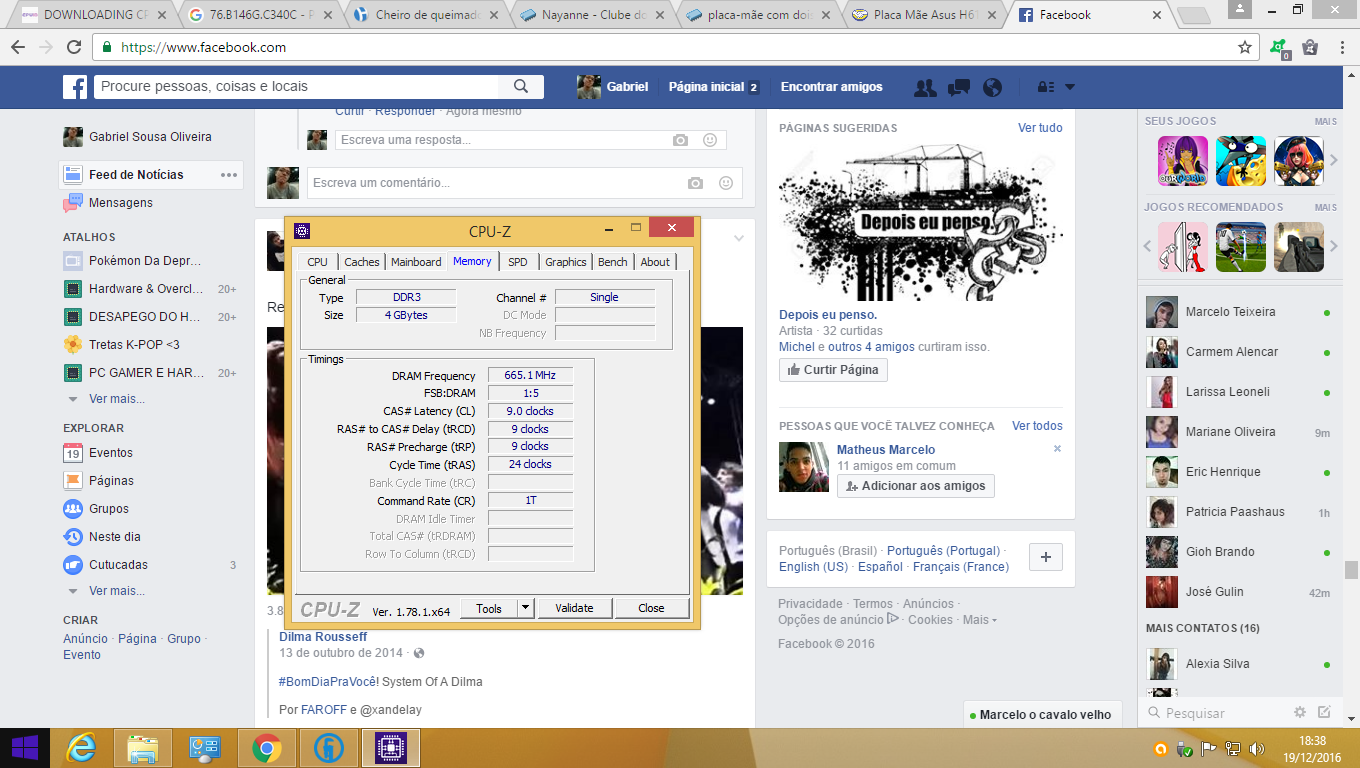Viewport: 1360px width, 768px height.
Task: Open Internet Explorer from taskbar
Action: [81, 748]
